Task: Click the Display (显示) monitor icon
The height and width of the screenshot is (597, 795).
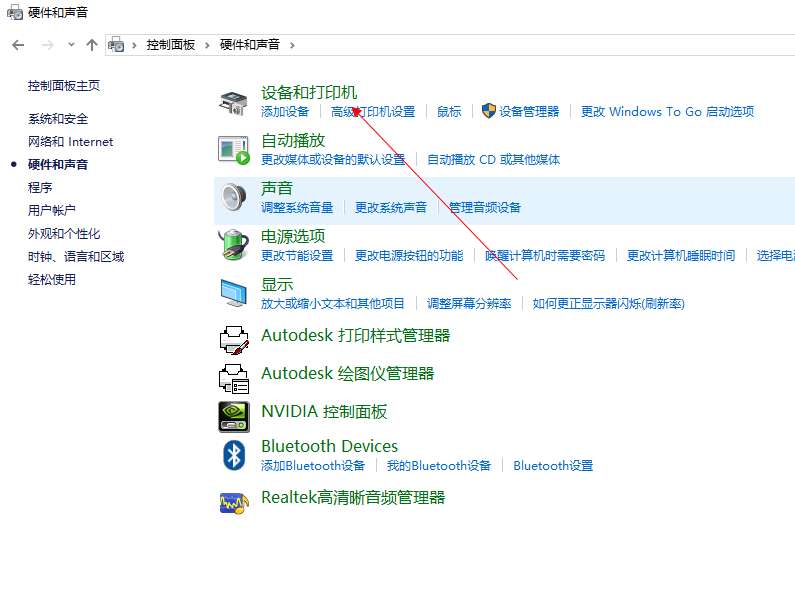Action: point(234,293)
